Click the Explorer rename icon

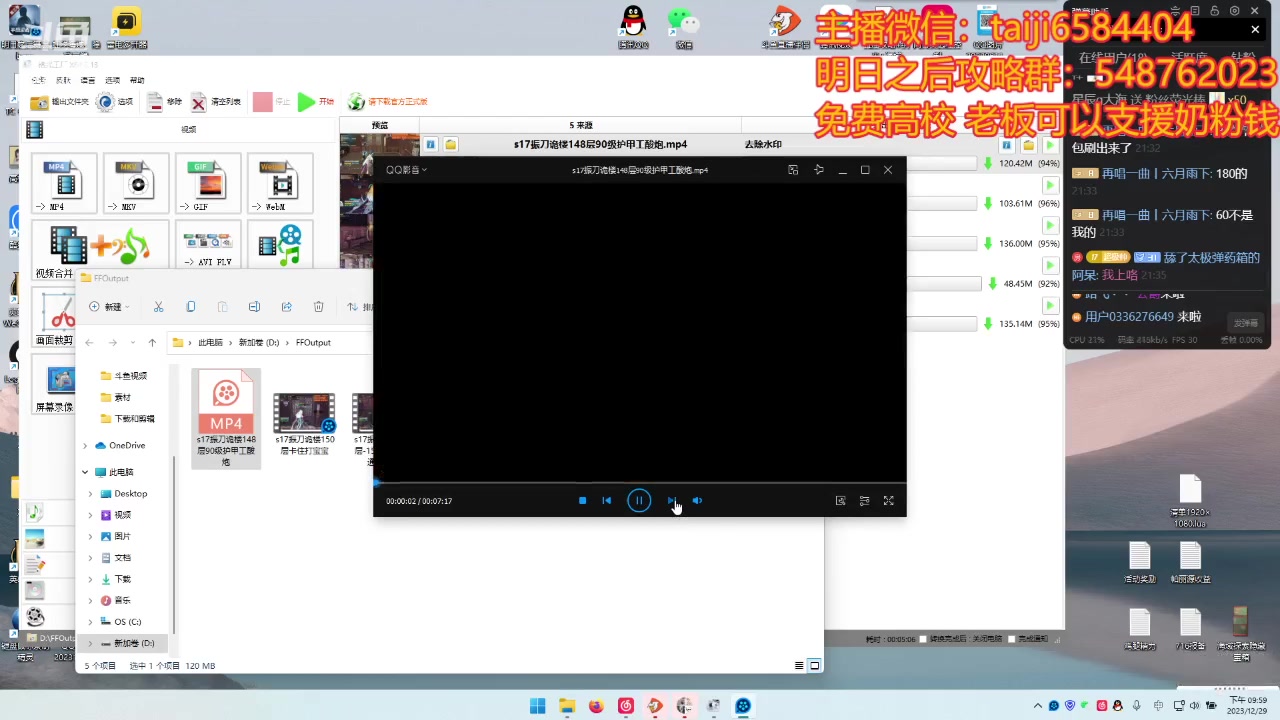(254, 307)
